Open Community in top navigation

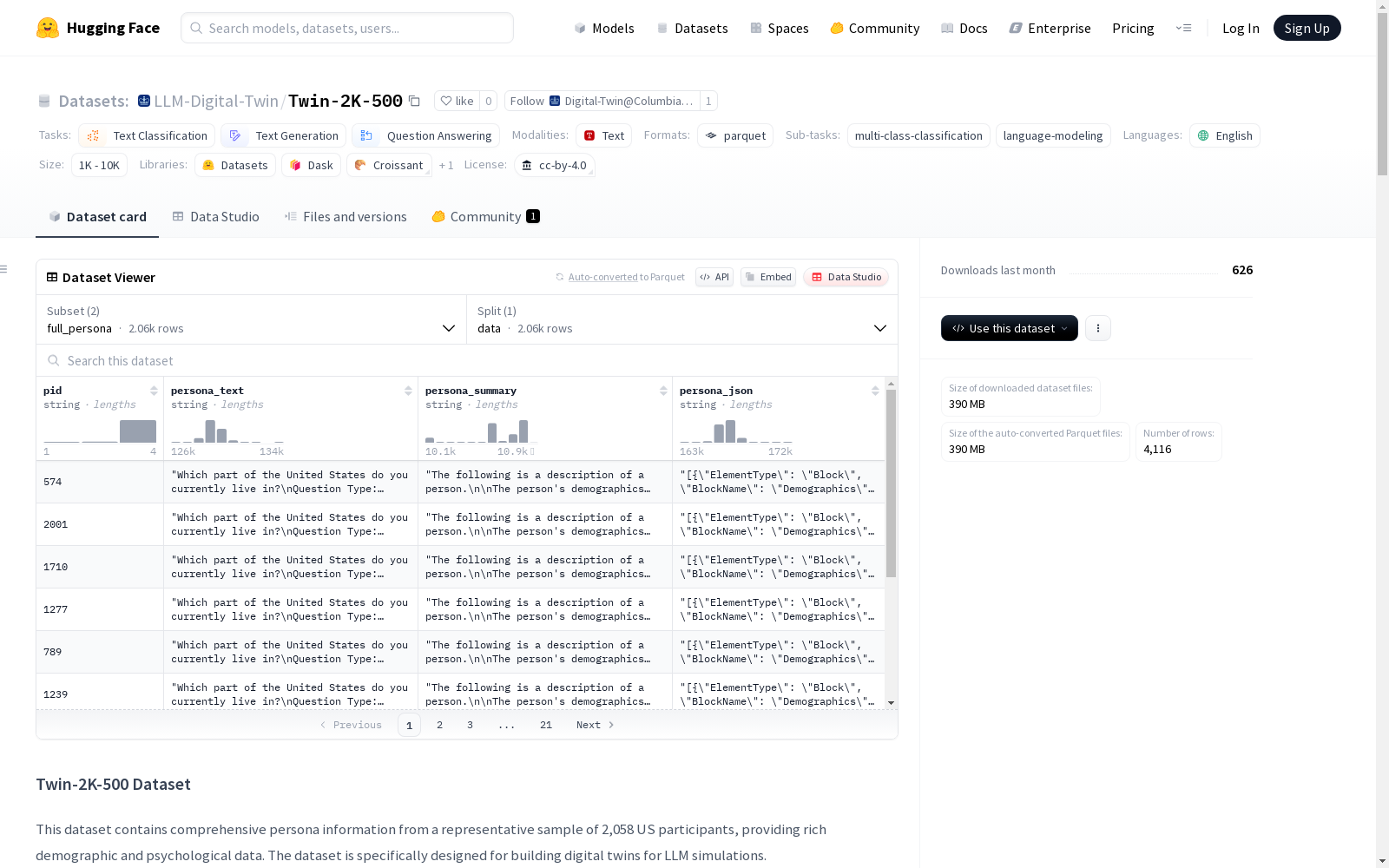tap(874, 28)
